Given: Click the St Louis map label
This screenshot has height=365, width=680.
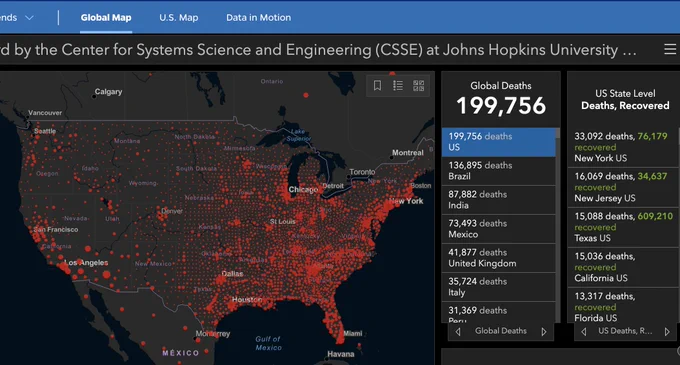Looking at the screenshot, I should (282, 222).
